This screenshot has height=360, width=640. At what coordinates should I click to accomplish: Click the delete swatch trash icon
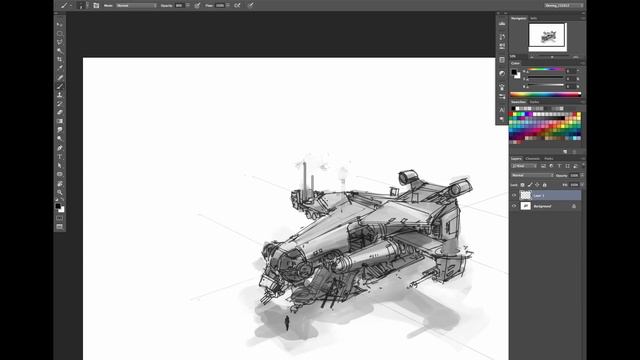[x=574, y=151]
